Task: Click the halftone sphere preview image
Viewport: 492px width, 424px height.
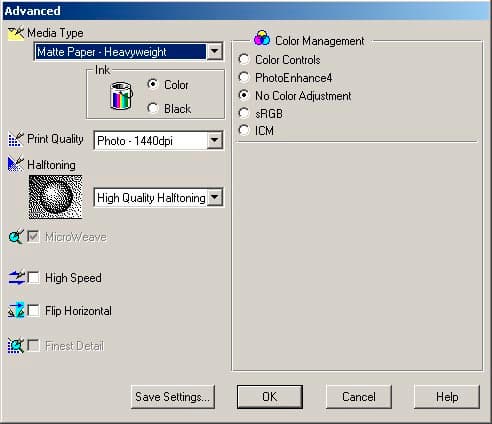Action: coord(55,197)
